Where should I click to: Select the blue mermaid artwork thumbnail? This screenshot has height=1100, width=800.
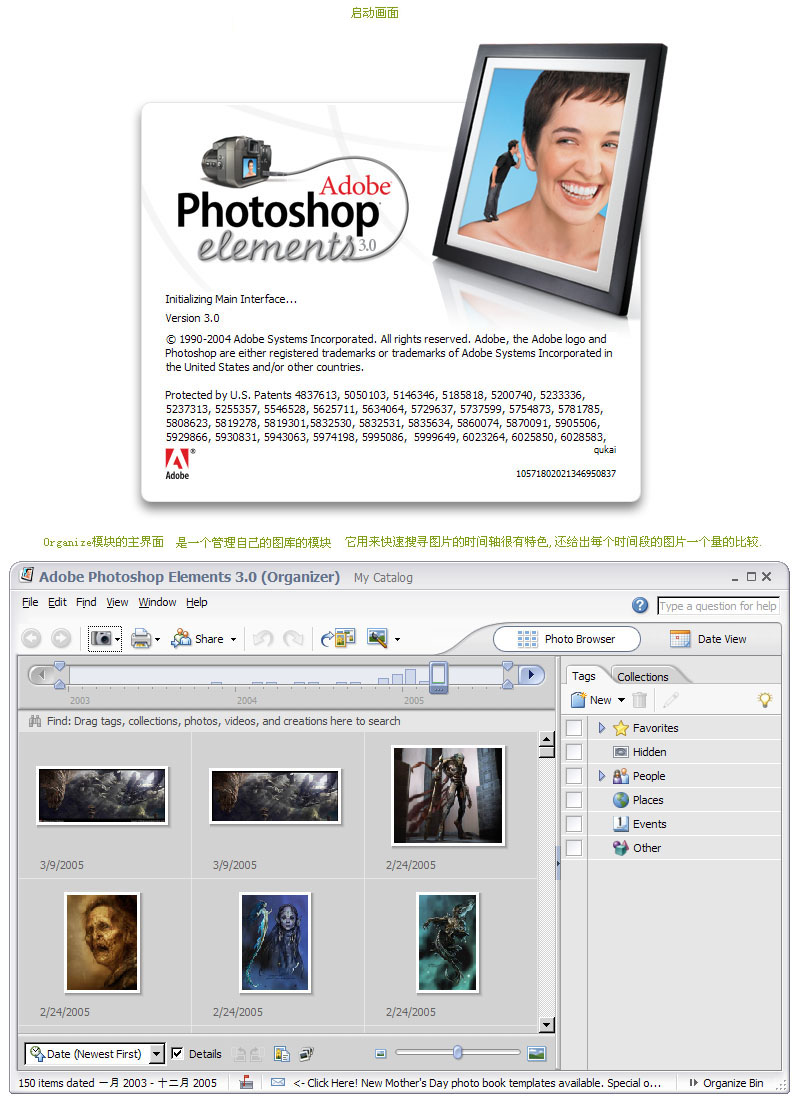275,942
